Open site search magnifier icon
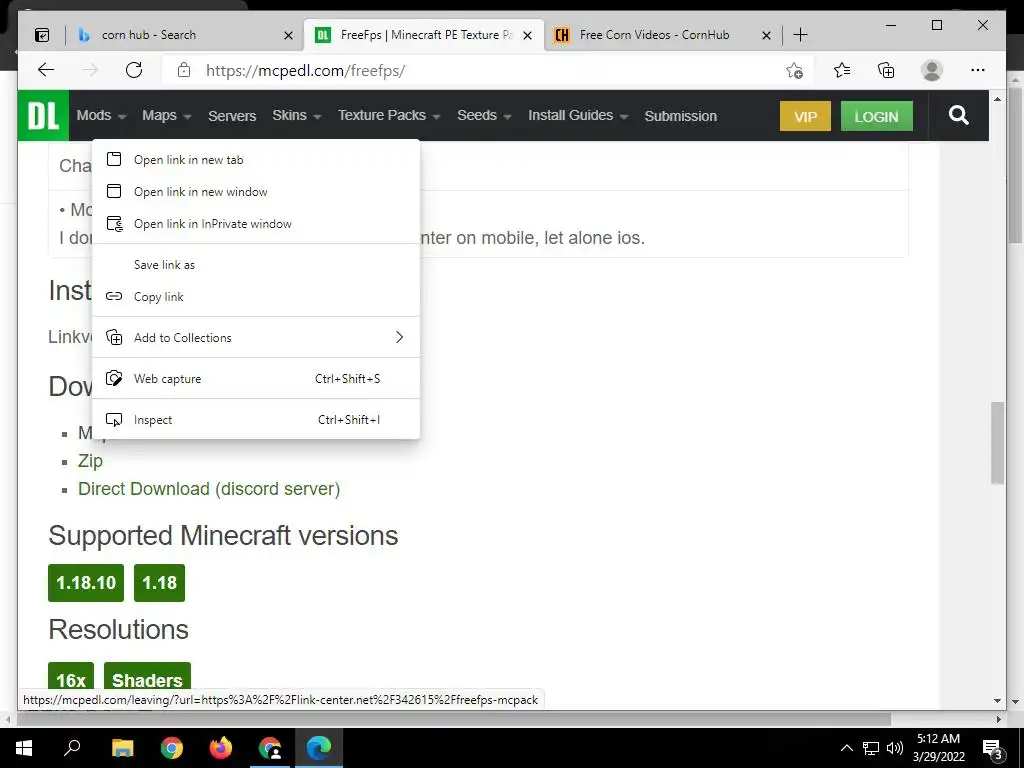The image size is (1024, 768). coord(959,116)
